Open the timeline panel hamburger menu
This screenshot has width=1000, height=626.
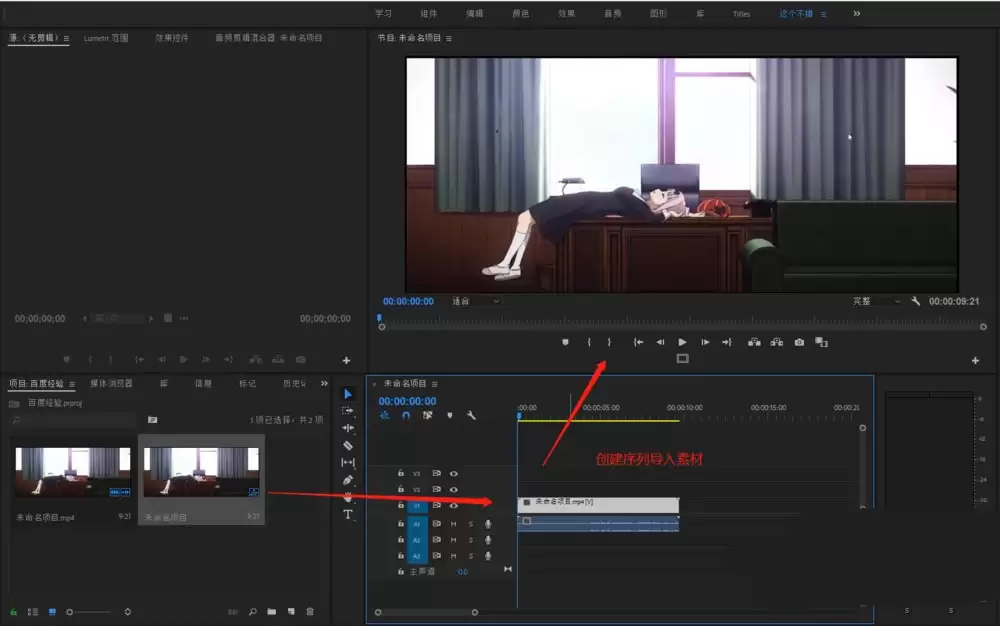pos(434,386)
